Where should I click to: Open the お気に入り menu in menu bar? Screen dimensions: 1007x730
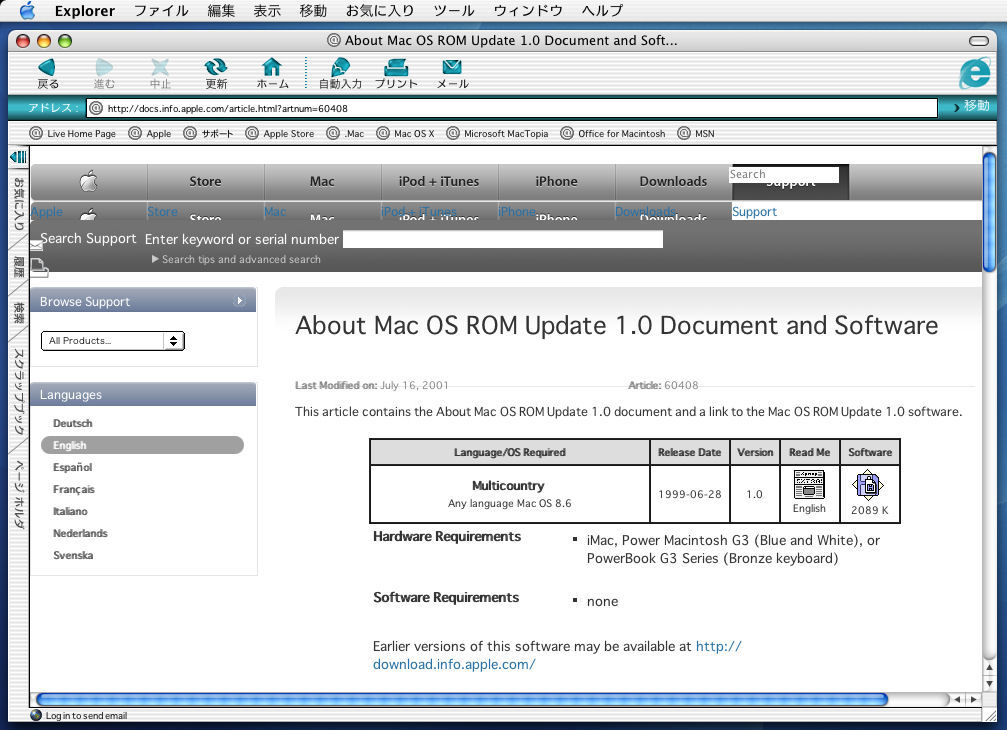380,10
